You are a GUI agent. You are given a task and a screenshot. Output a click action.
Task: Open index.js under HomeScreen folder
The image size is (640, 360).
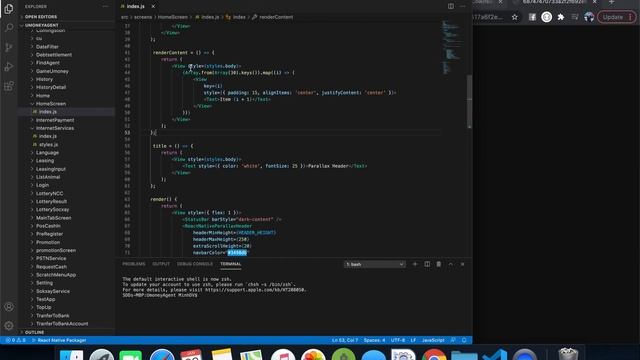(x=47, y=111)
